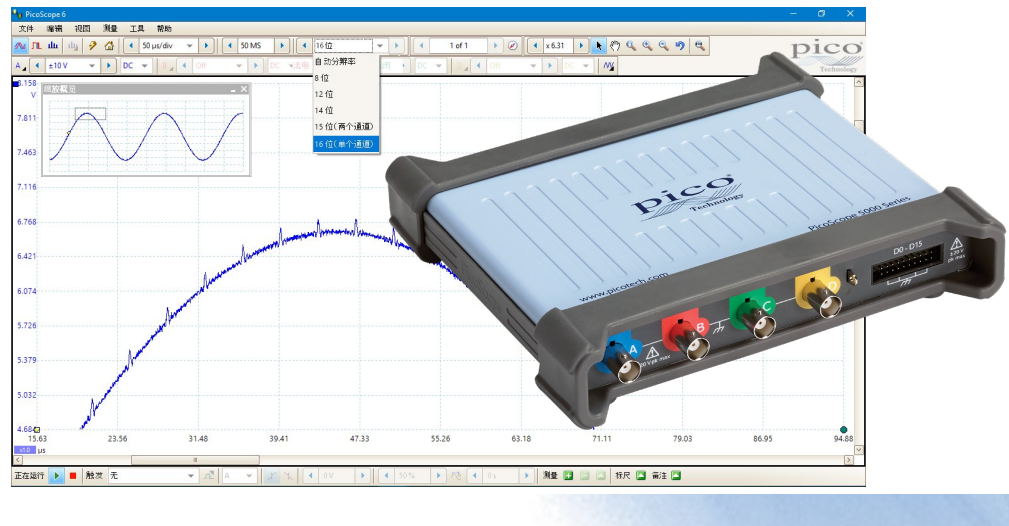
Task: Step resolution to previous value
Action: pyautogui.click(x=304, y=46)
